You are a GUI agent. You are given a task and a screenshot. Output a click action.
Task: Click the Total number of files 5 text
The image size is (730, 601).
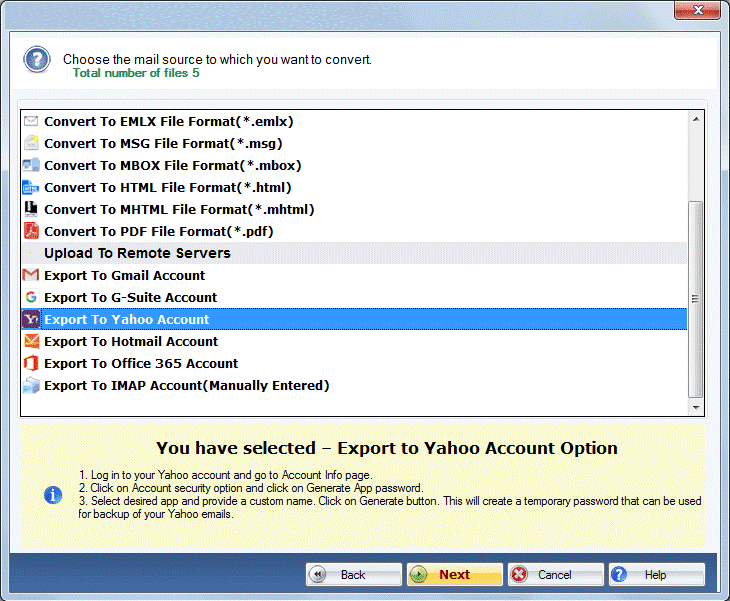[136, 73]
